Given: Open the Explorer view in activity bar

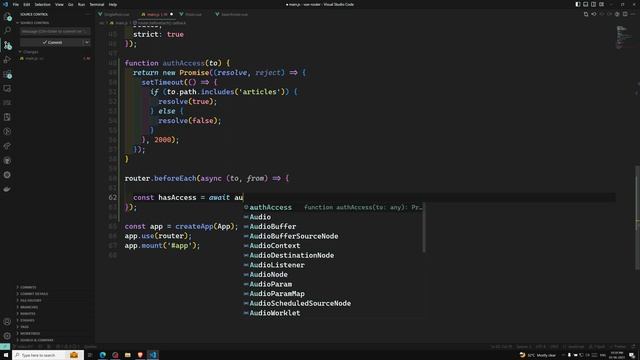Looking at the screenshot, I should [7, 17].
